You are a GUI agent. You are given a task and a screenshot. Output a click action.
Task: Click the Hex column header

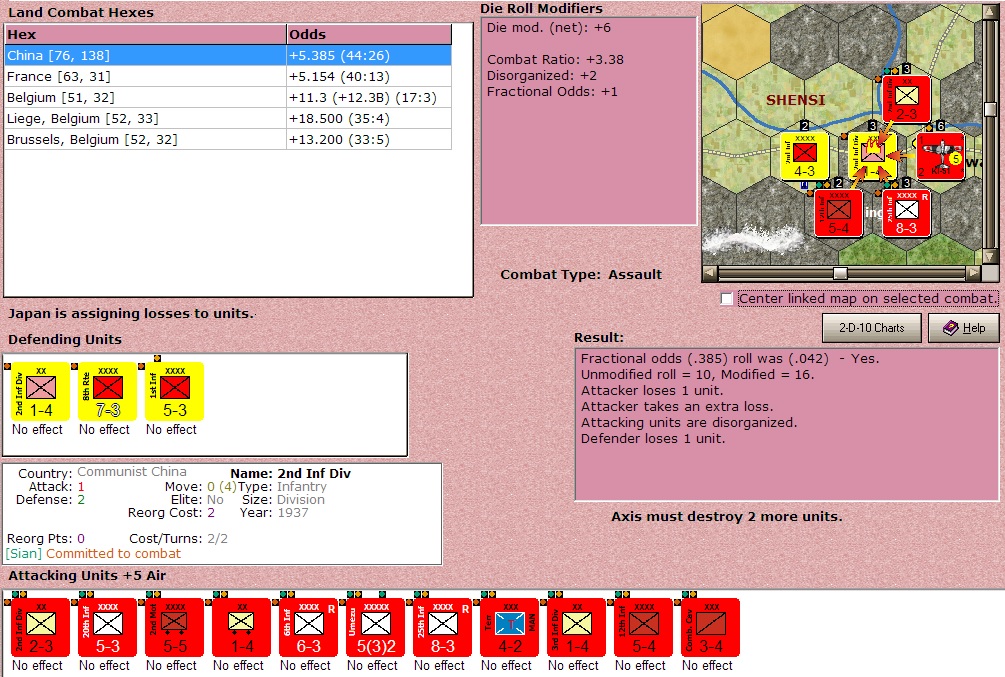click(145, 35)
